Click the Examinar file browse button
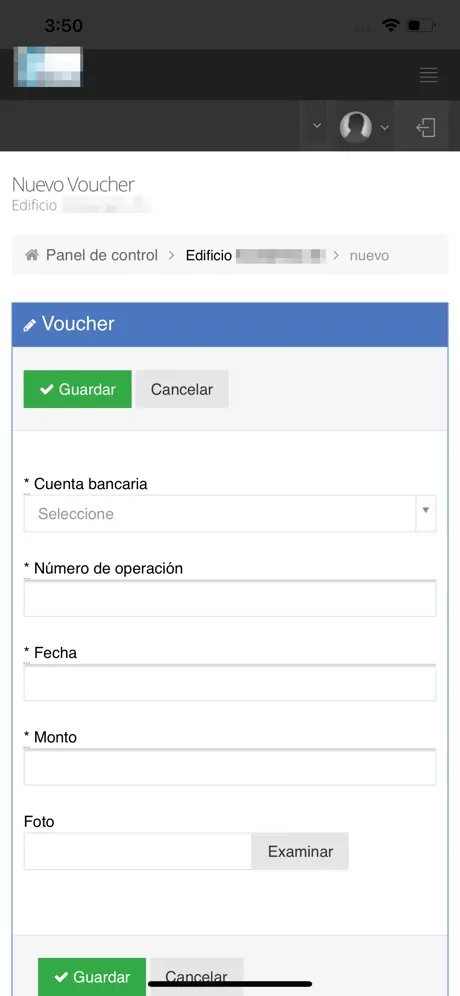 (300, 851)
